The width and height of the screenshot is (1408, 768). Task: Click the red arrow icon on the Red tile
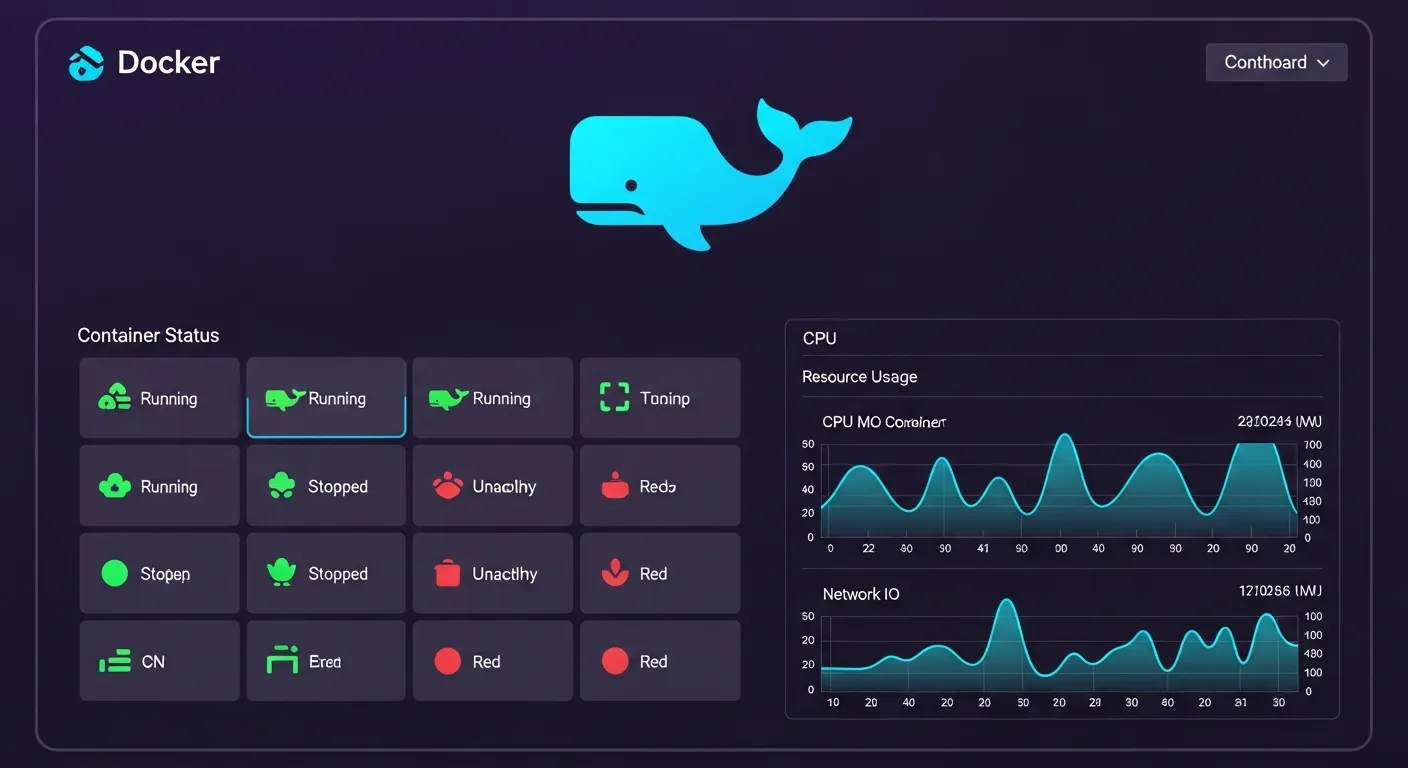click(614, 573)
